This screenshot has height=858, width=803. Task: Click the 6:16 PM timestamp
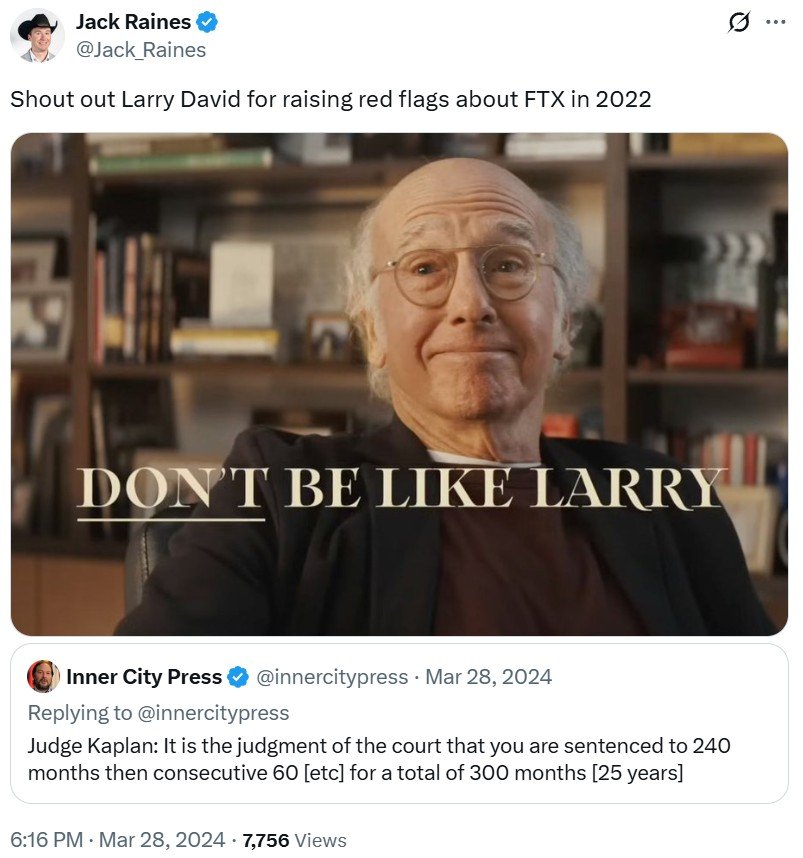pyautogui.click(x=47, y=839)
